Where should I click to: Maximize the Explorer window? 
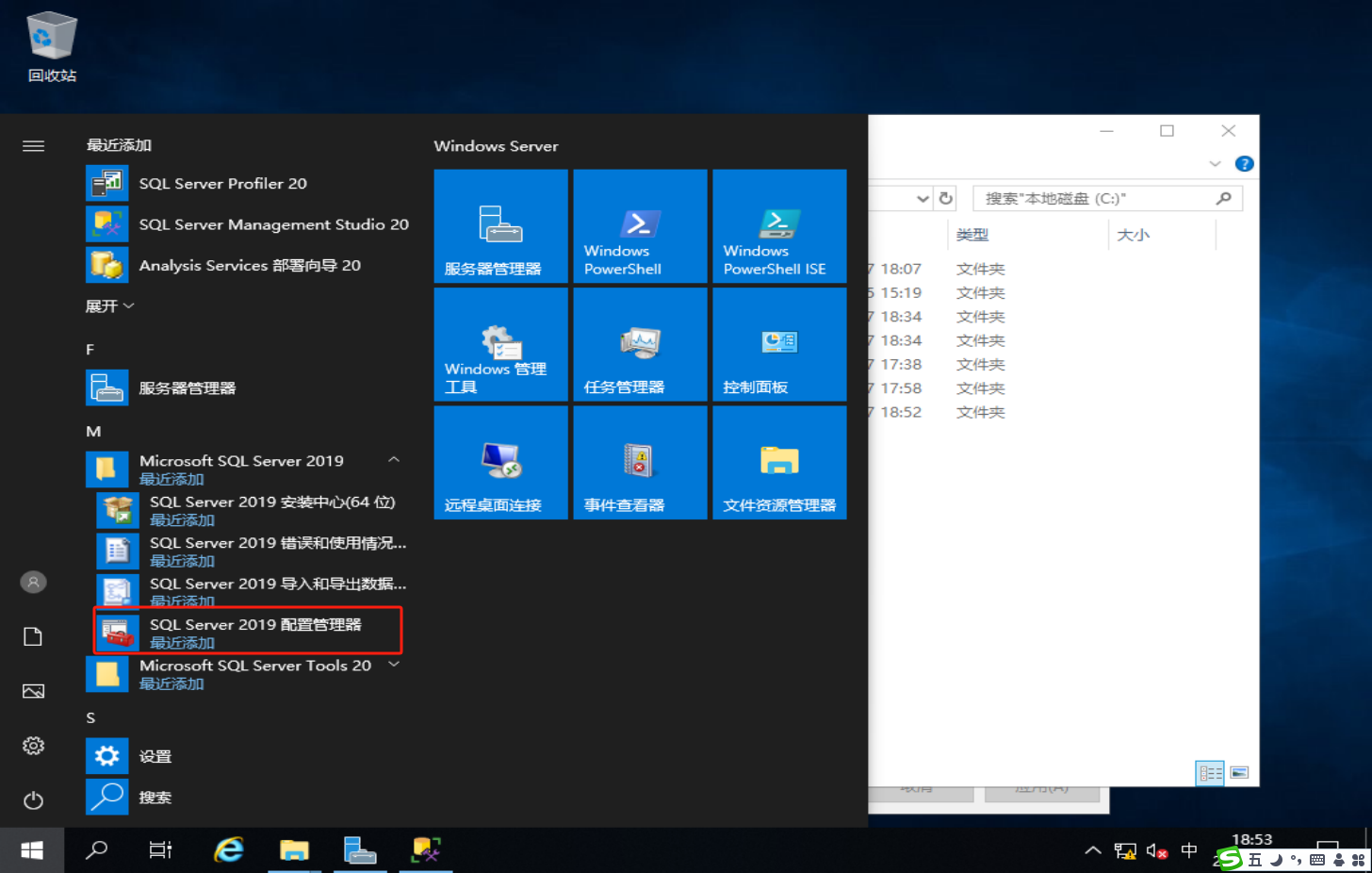tap(1167, 131)
